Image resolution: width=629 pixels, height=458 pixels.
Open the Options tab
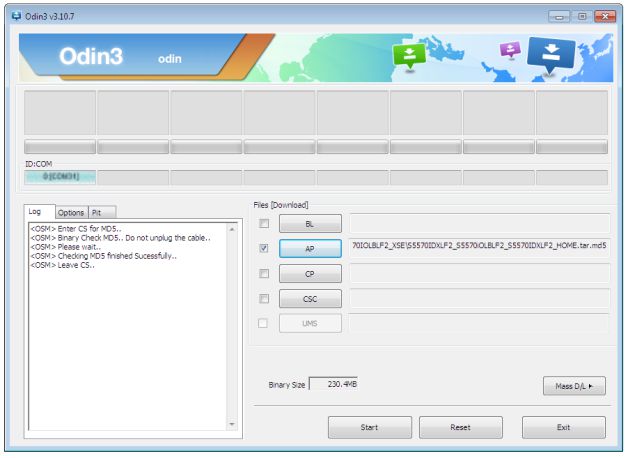(x=71, y=212)
